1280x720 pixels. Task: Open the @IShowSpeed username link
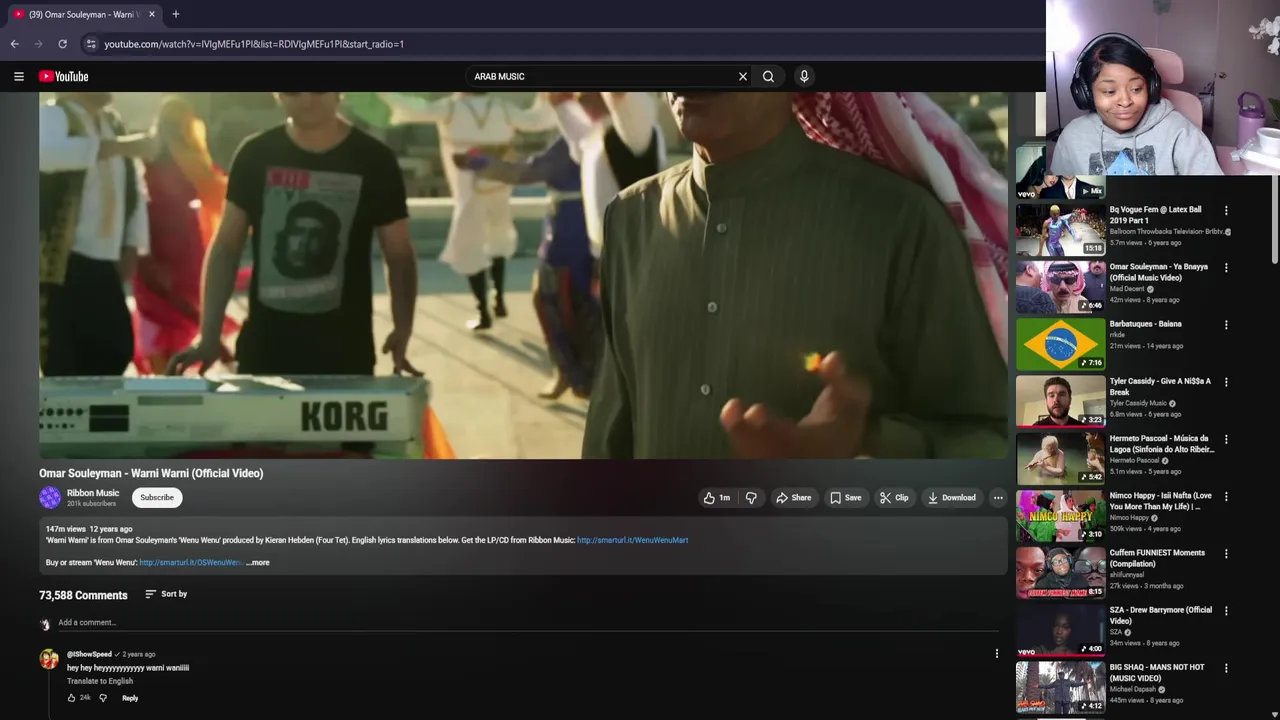pos(89,654)
